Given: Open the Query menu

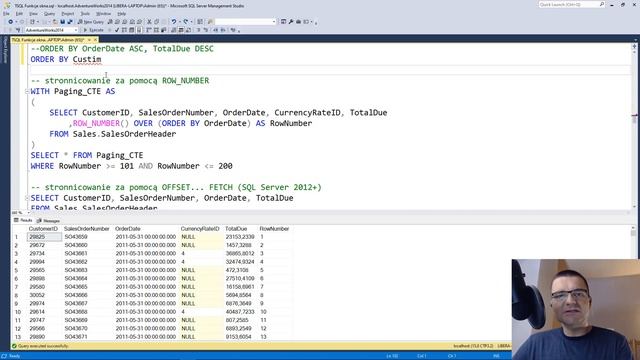Looking at the screenshot, I should pos(49,13).
